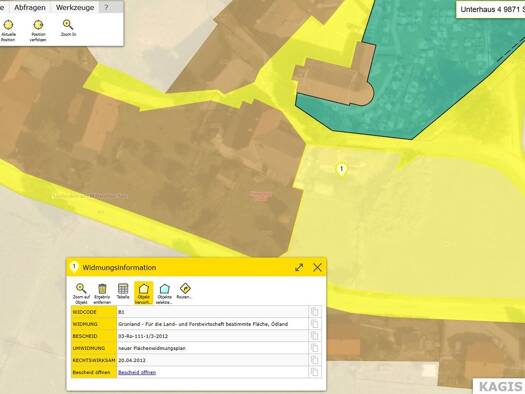Open the Abfragen tab
The height and width of the screenshot is (394, 525).
coord(30,7)
